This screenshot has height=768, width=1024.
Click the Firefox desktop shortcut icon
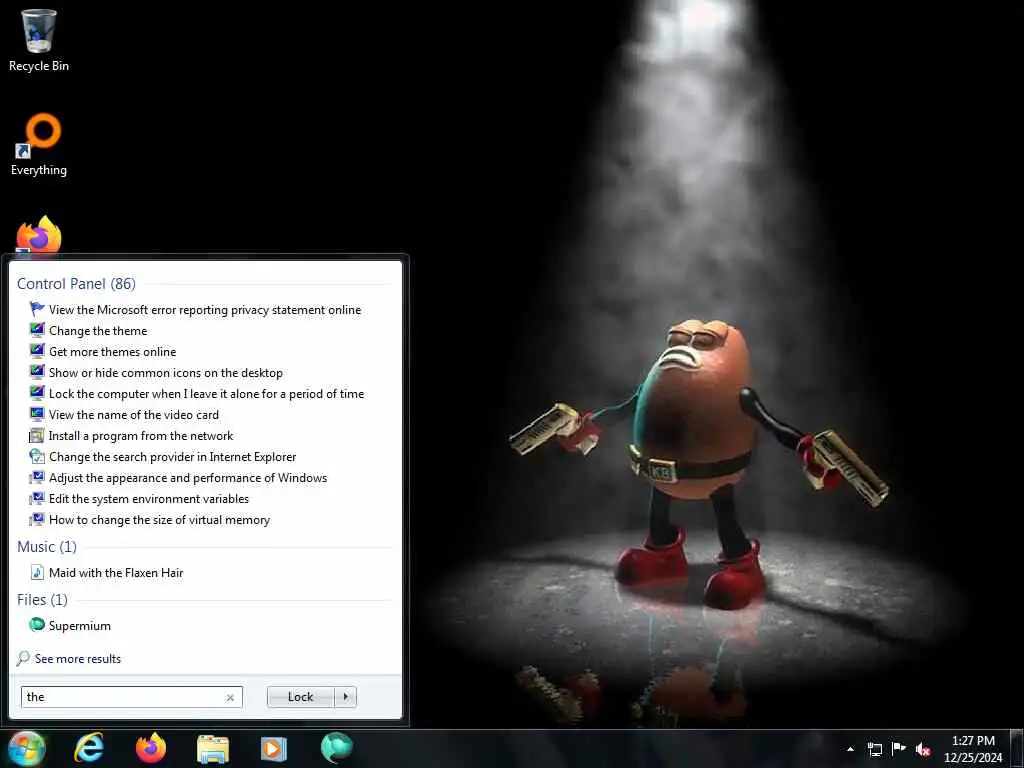(x=39, y=235)
